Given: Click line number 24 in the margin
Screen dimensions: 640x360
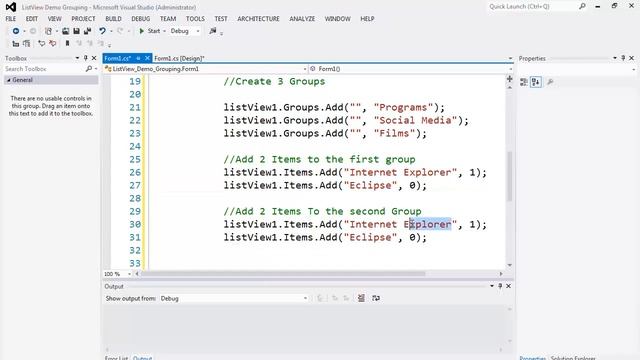Looking at the screenshot, I should [x=135, y=147].
